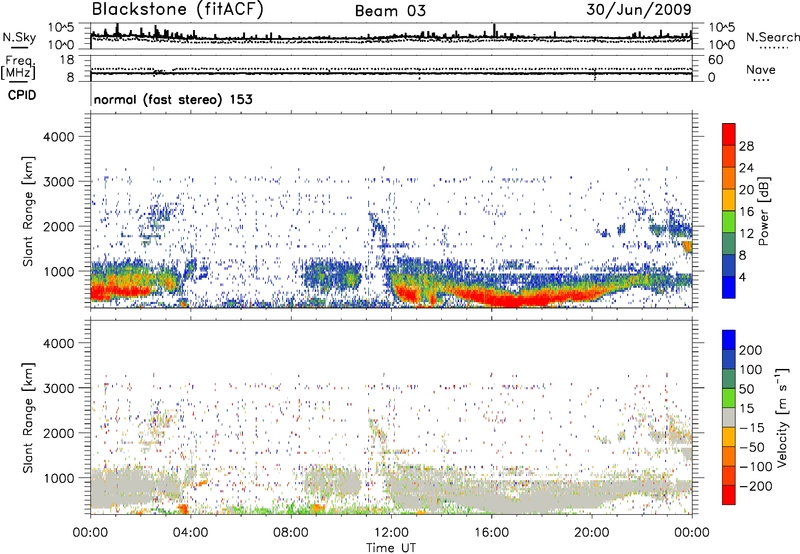Viewport: 800px width, 554px height.
Task: Click the 'normal (fast stereo) 153' text
Action: 173,99
